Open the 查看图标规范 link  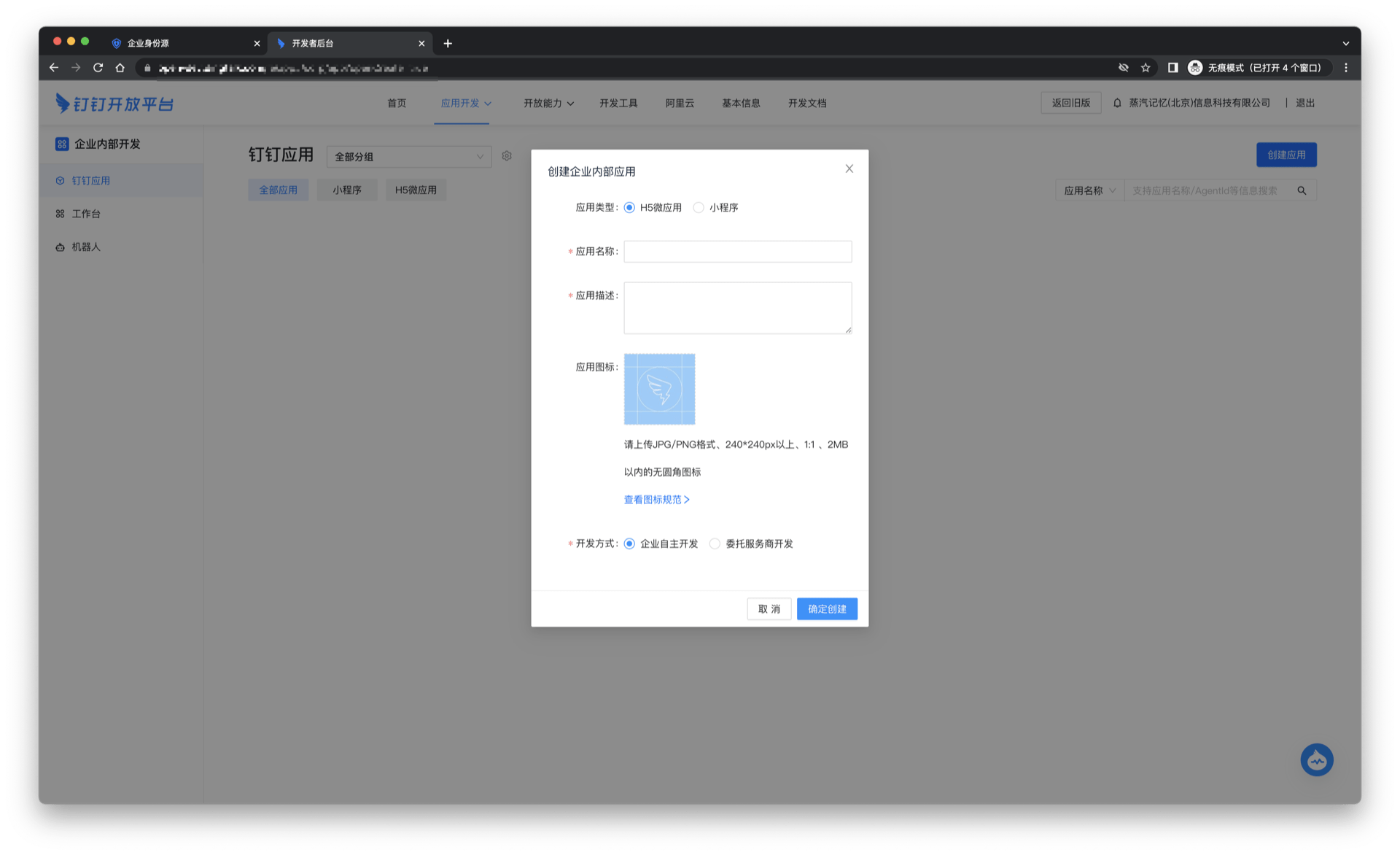(656, 500)
